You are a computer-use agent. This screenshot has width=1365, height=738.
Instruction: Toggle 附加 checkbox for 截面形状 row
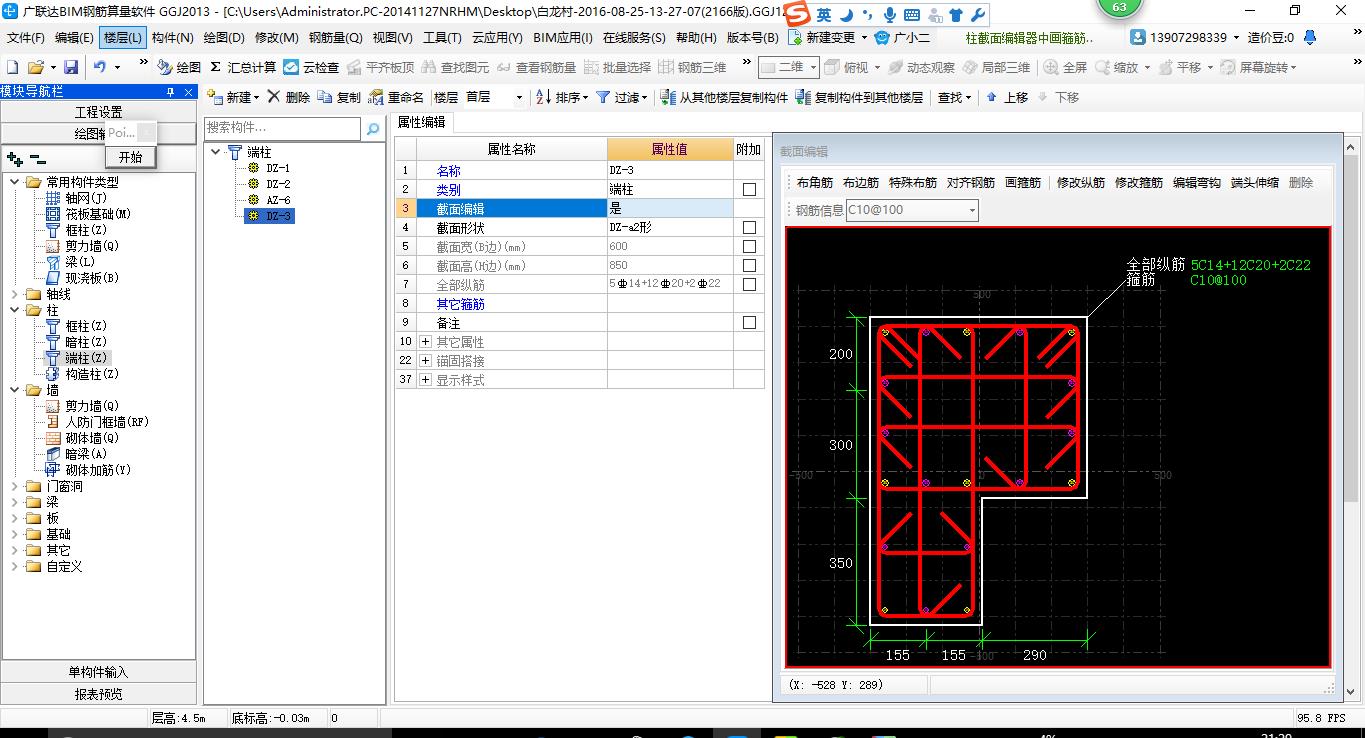point(749,228)
